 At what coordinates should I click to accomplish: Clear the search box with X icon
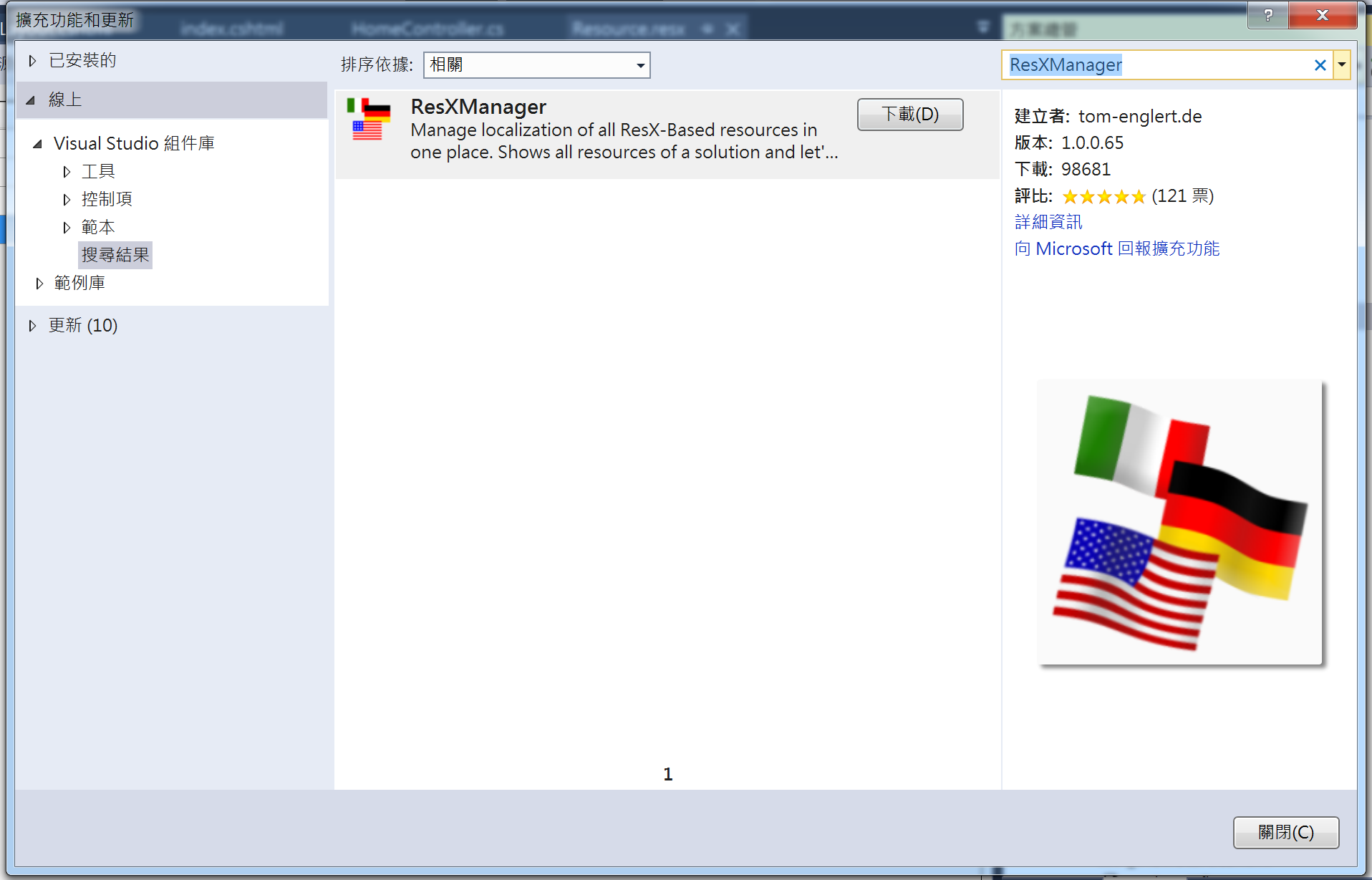click(1320, 65)
